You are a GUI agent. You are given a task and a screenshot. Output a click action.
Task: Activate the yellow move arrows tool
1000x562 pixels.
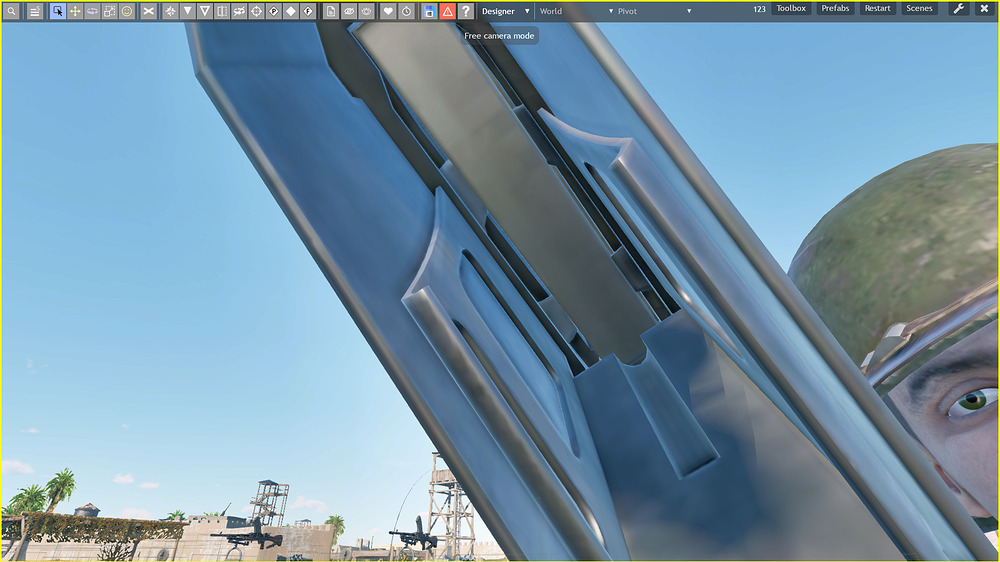pos(75,11)
